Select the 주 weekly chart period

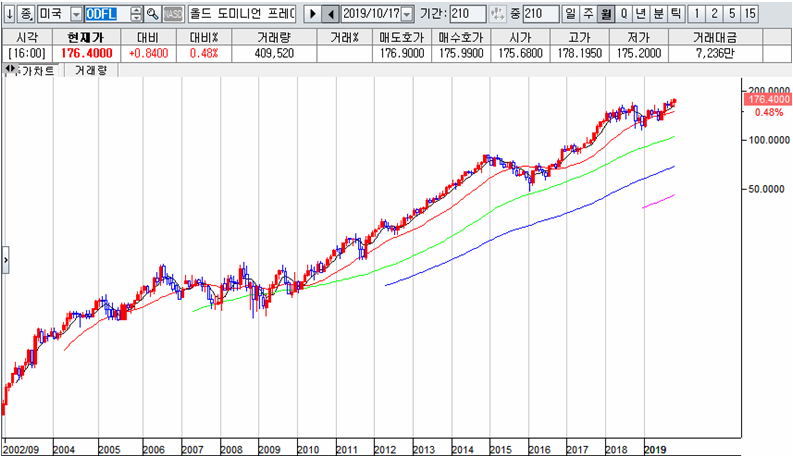pos(588,14)
